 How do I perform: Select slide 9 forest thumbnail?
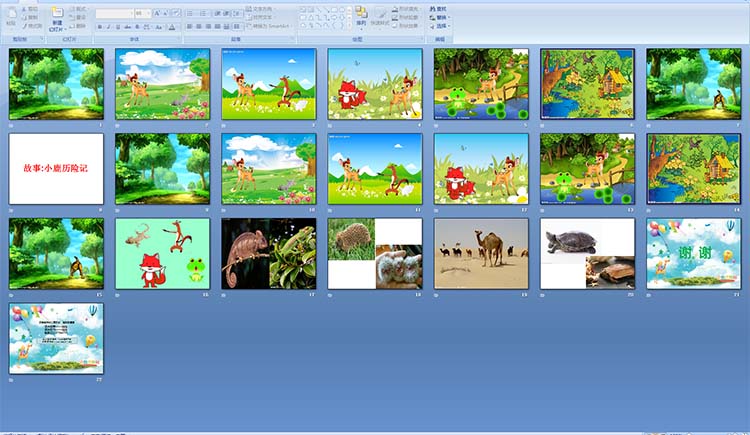click(162, 169)
